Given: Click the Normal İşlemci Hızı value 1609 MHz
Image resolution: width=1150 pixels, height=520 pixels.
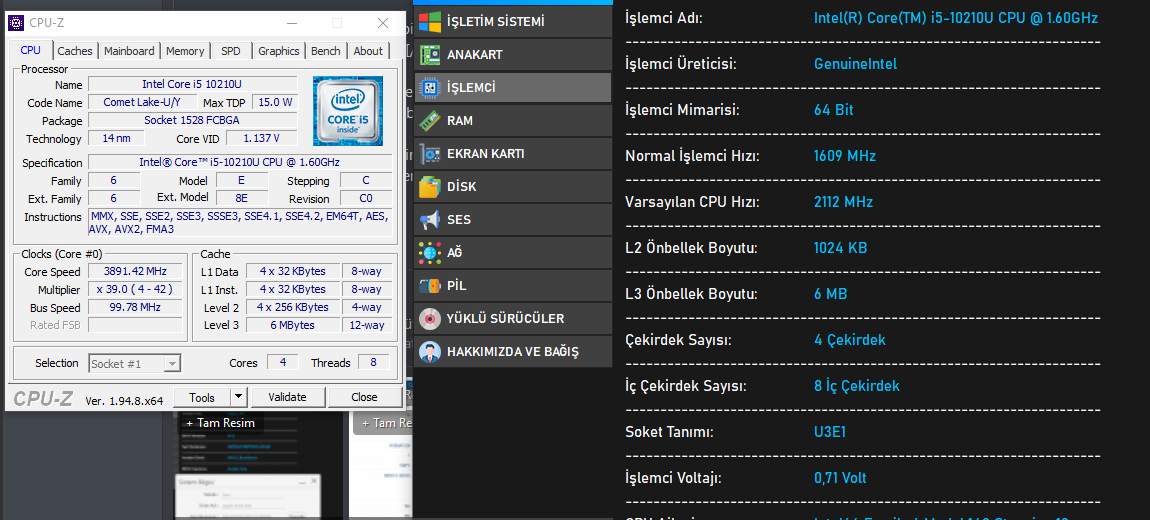Looking at the screenshot, I should click(844, 156).
